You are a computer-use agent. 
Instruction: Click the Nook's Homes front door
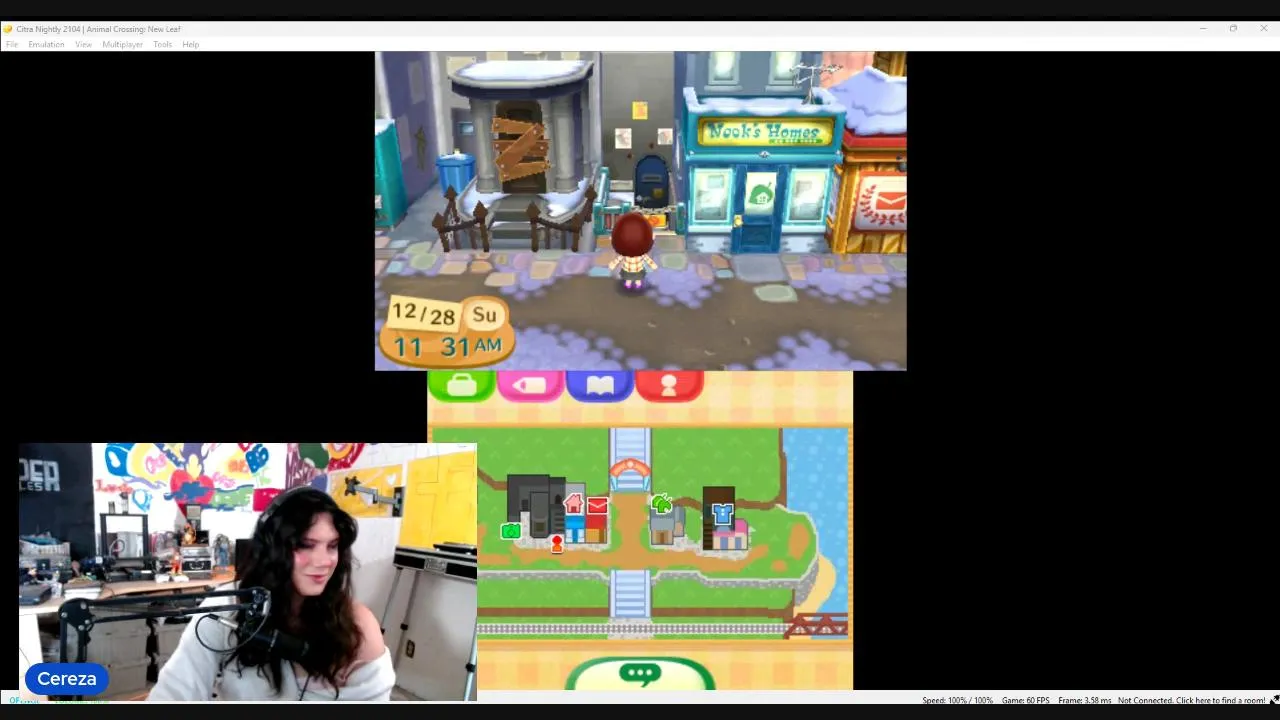click(x=759, y=210)
